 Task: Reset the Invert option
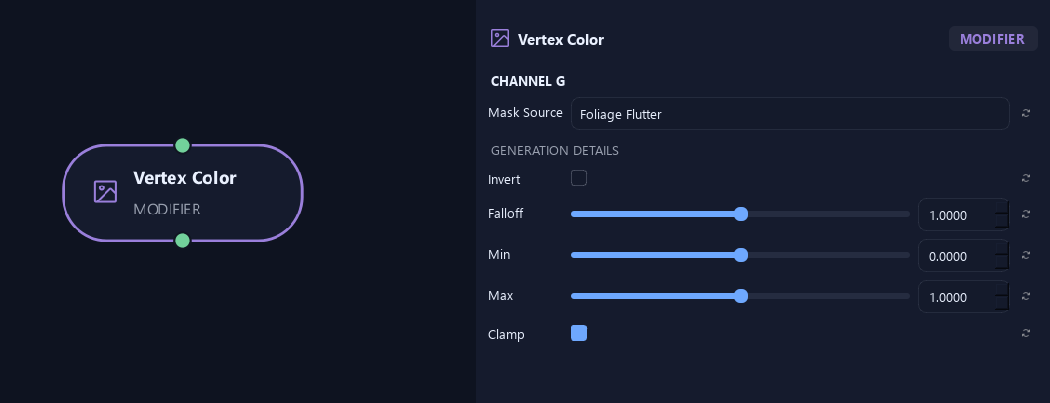tap(1025, 178)
